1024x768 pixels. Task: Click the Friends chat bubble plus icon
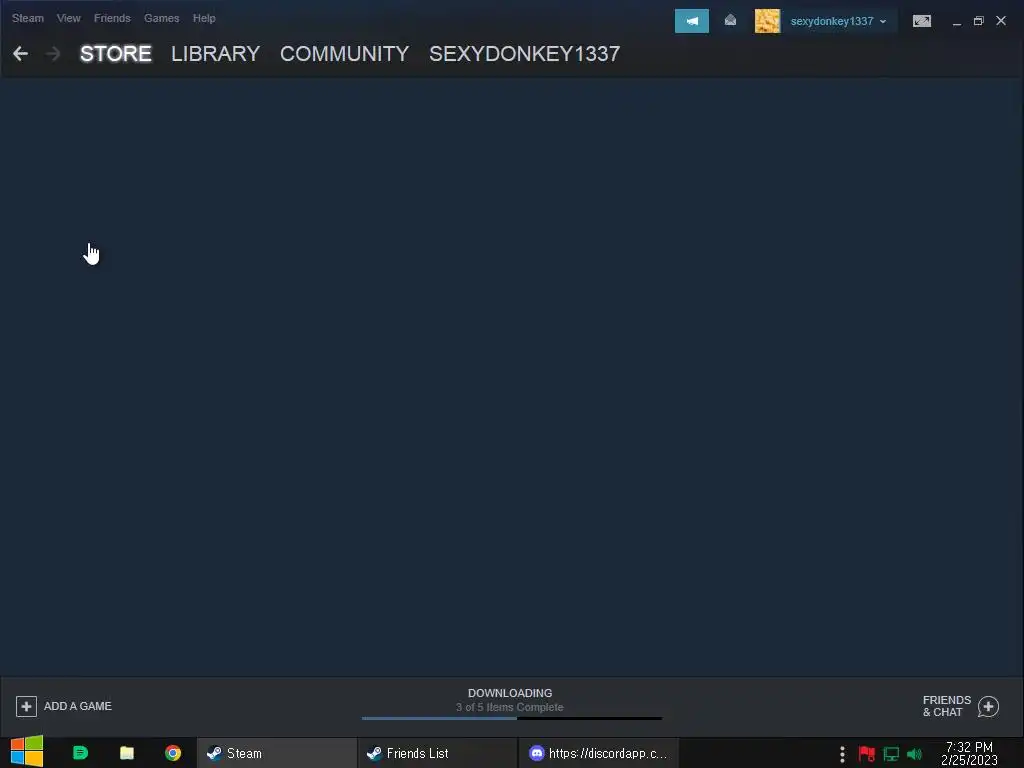click(x=988, y=707)
